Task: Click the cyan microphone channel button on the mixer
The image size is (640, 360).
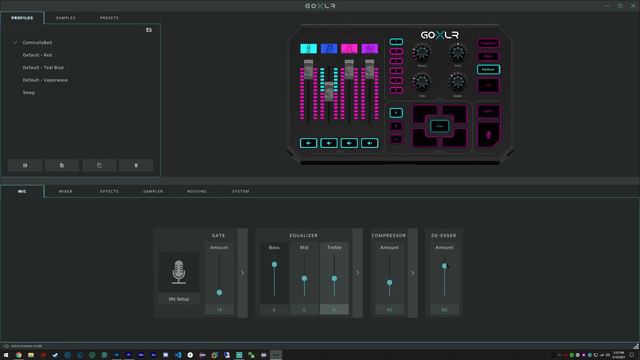Action: click(x=308, y=49)
